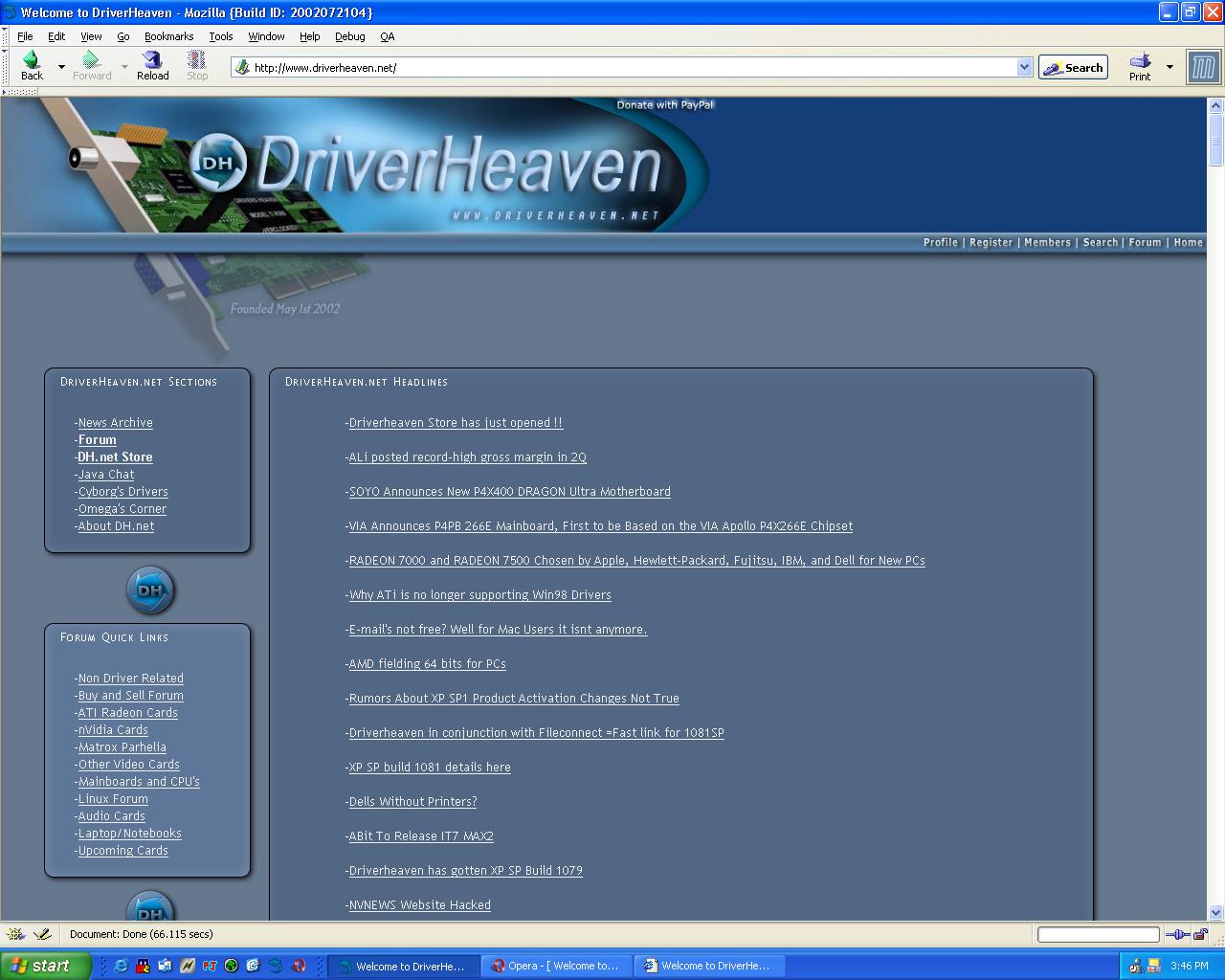Screen dimensions: 1225x980
Task: Switch to the Opera taskbar window
Action: coord(557,966)
